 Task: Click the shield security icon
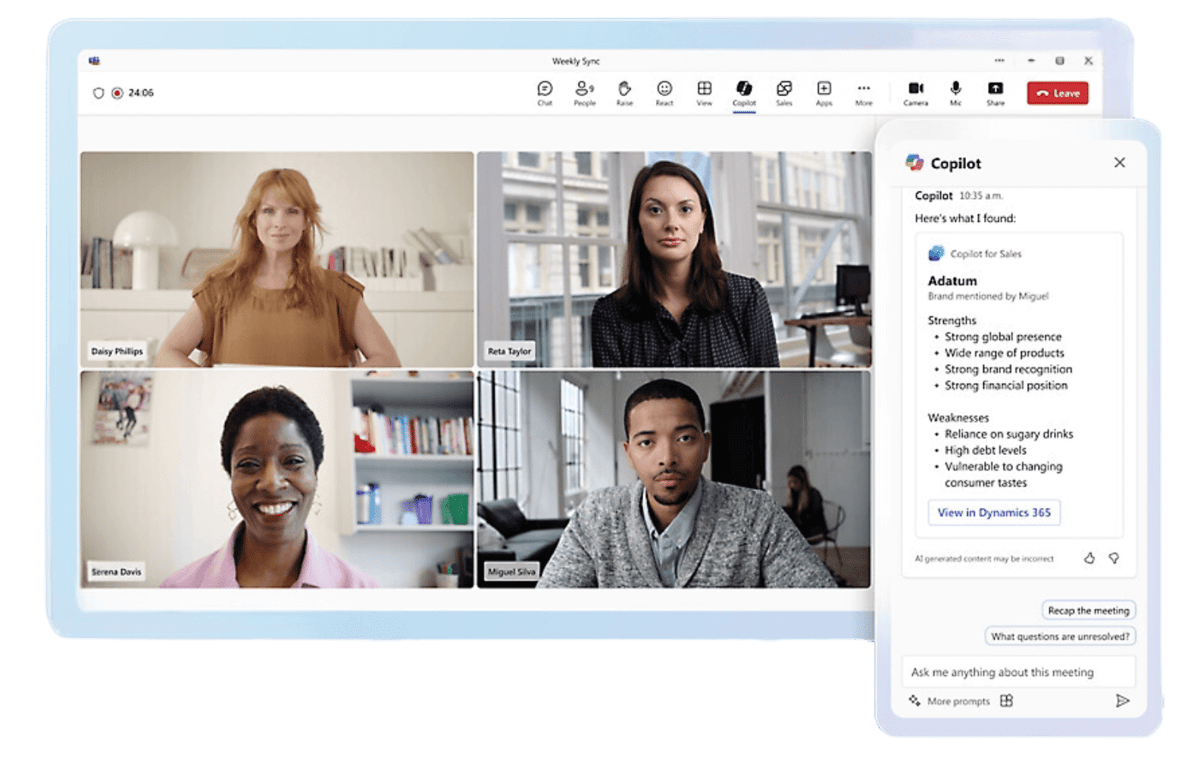(98, 93)
